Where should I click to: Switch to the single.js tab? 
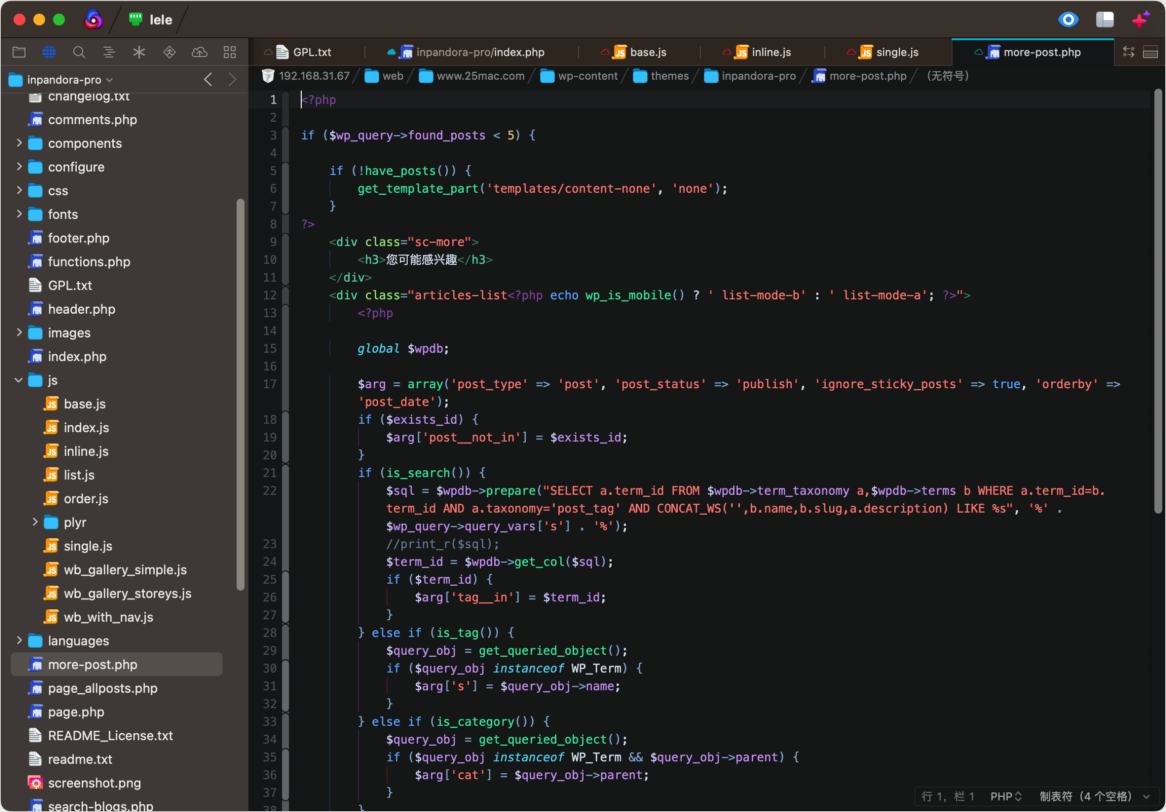click(889, 52)
